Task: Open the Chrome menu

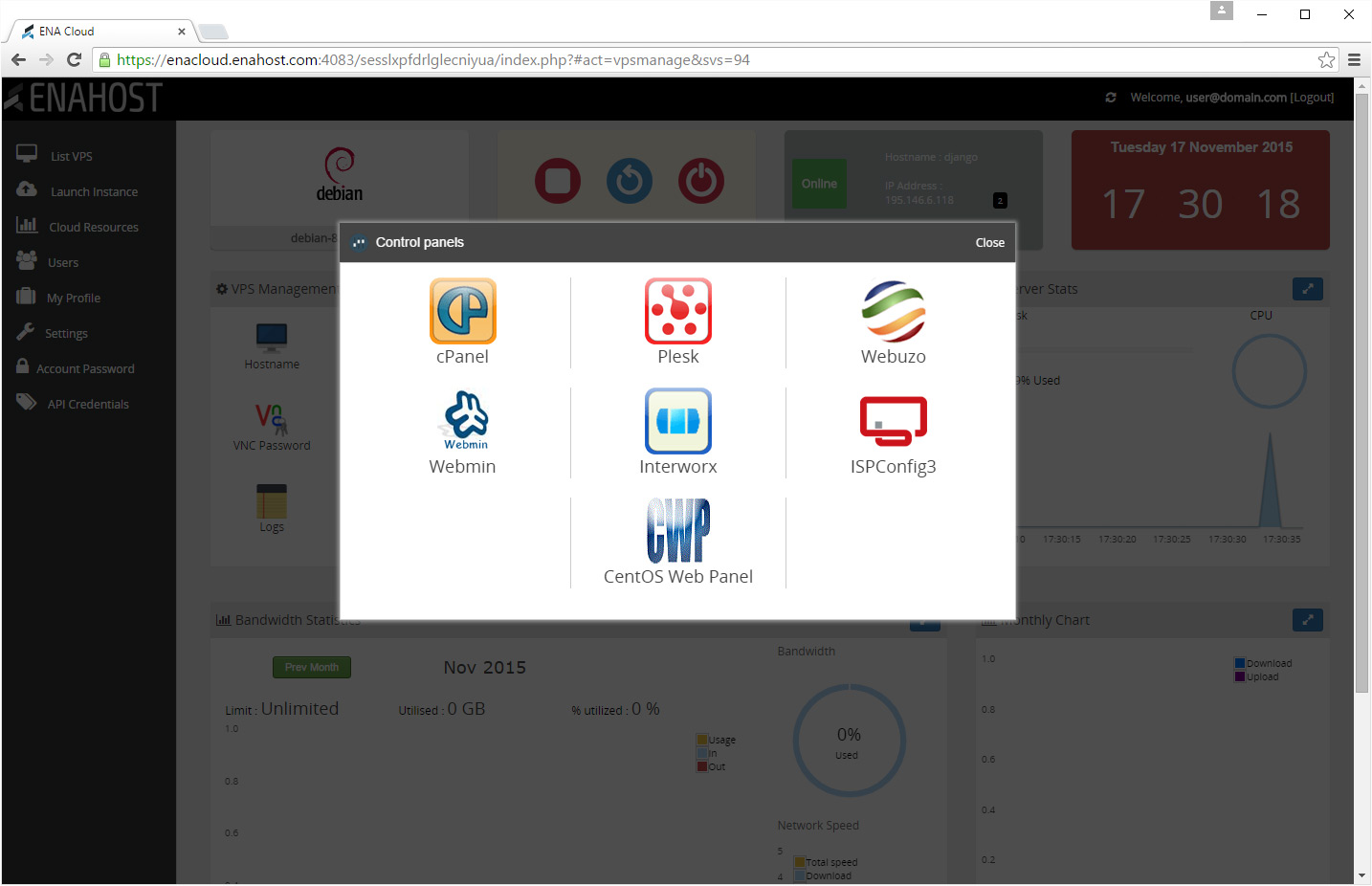Action: coord(1354,60)
